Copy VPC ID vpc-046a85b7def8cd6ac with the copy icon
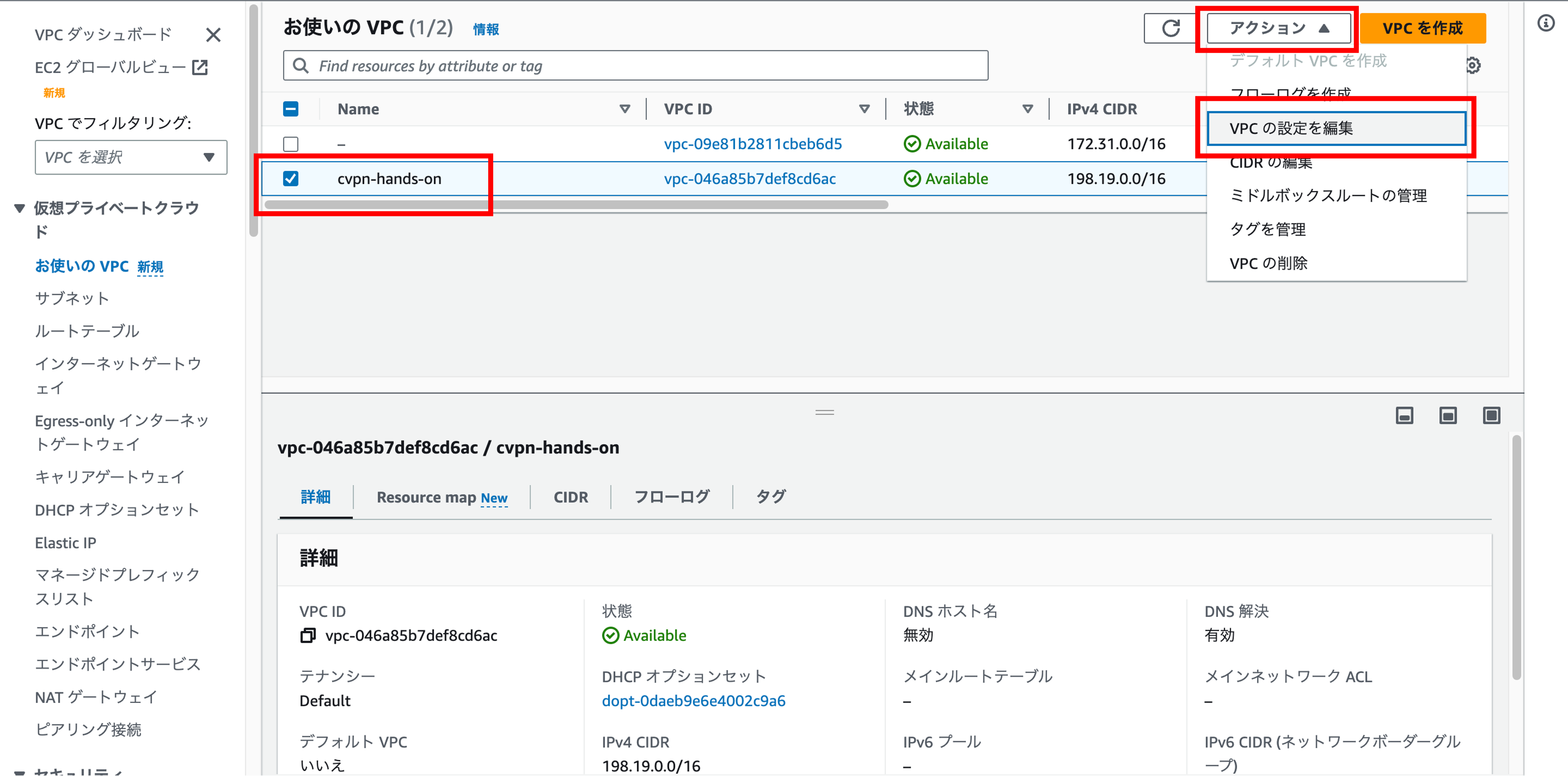1568x776 pixels. coord(308,636)
